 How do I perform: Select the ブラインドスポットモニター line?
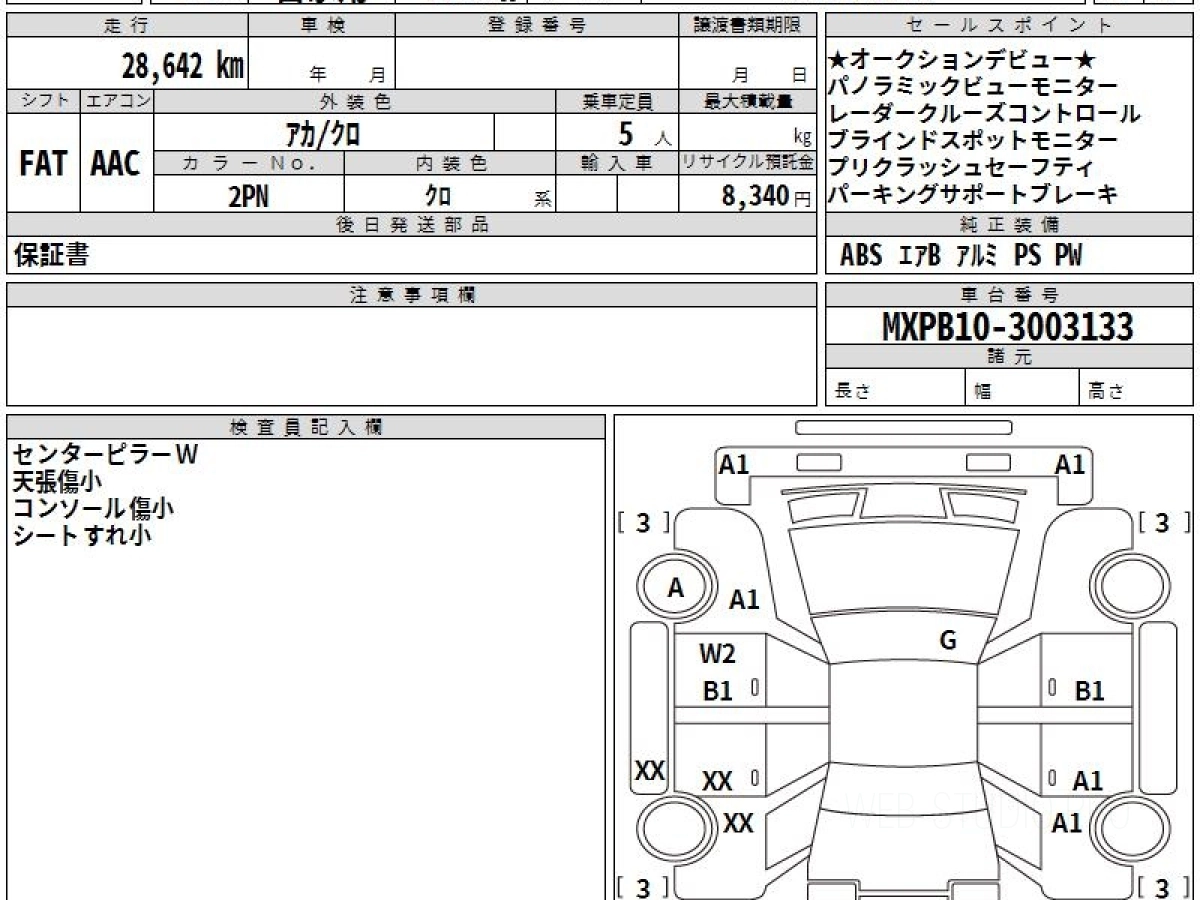tap(973, 141)
